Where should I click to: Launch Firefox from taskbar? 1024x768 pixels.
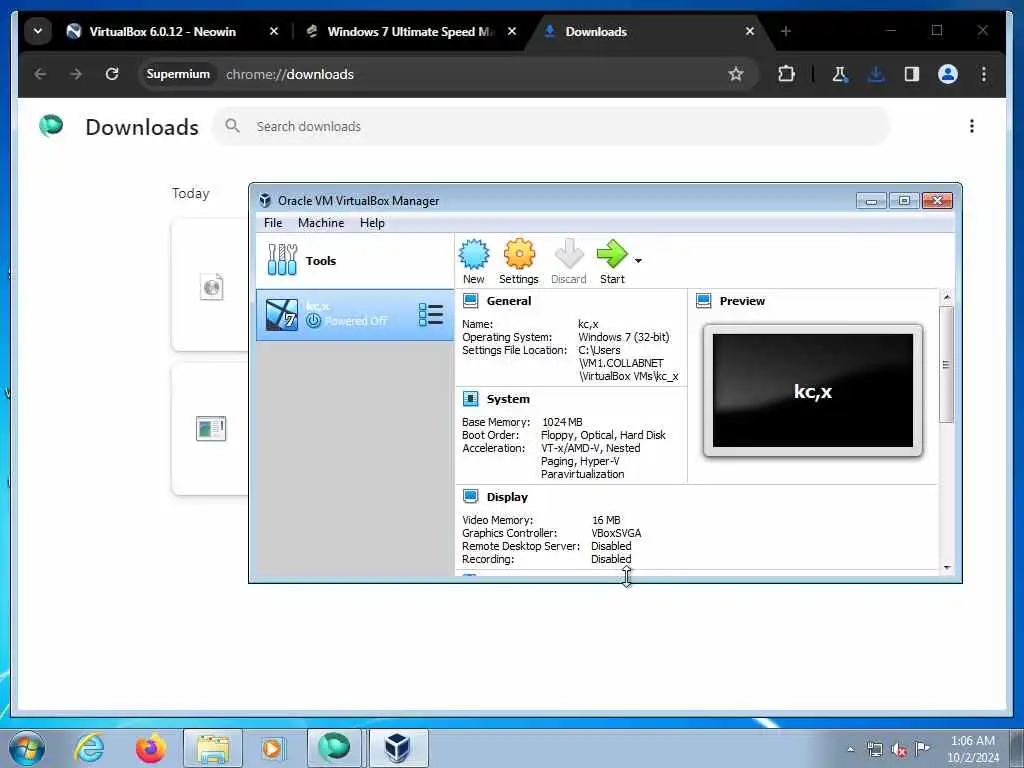coord(151,748)
